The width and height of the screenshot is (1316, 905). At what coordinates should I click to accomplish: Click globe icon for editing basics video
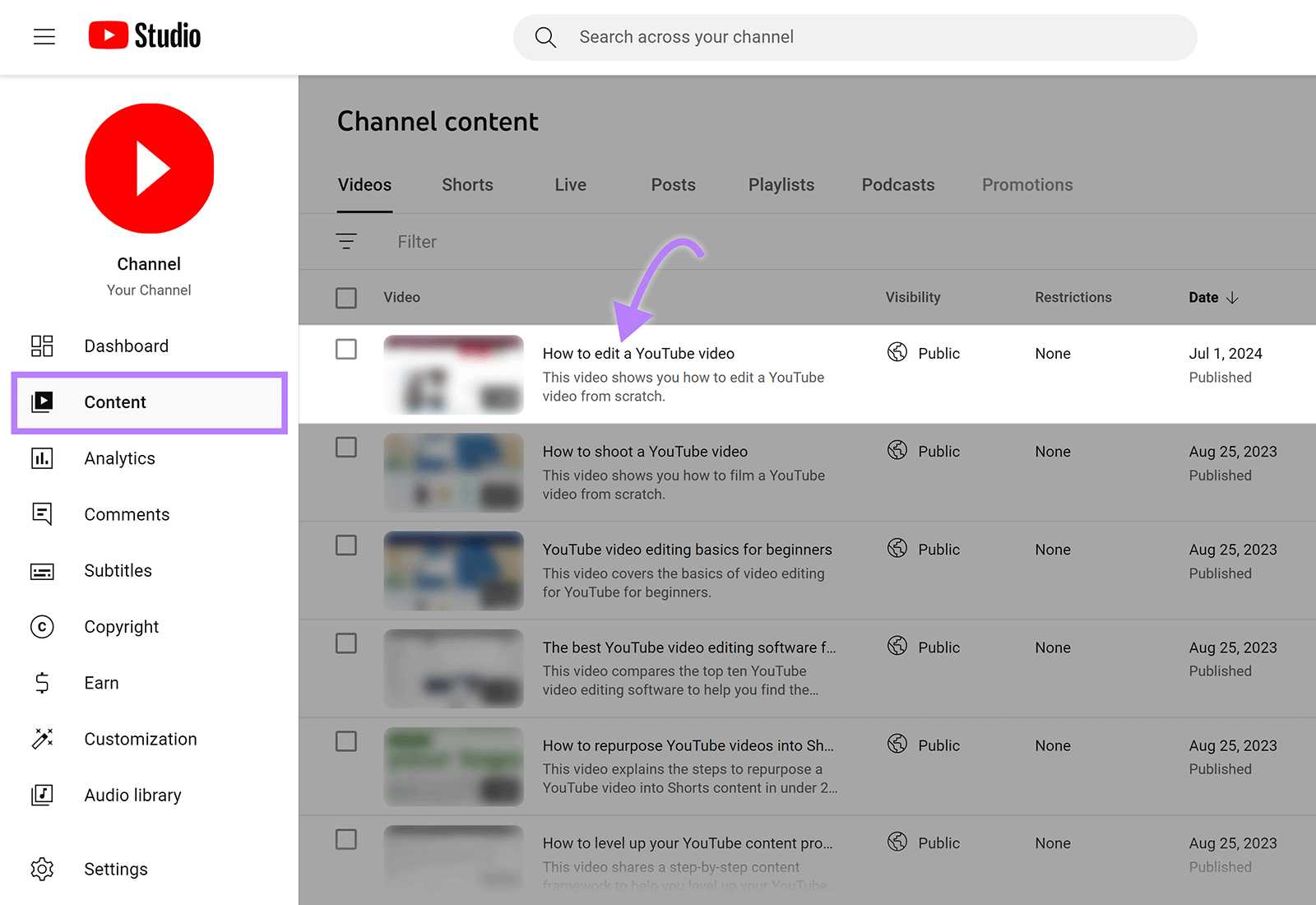(x=897, y=548)
